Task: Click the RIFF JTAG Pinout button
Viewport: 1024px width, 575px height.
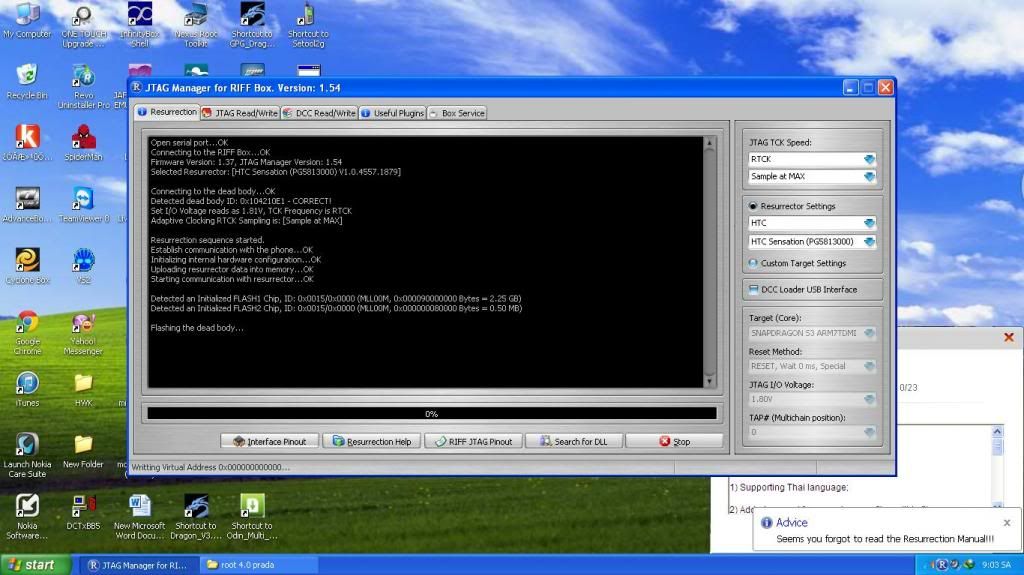Action: click(x=473, y=442)
